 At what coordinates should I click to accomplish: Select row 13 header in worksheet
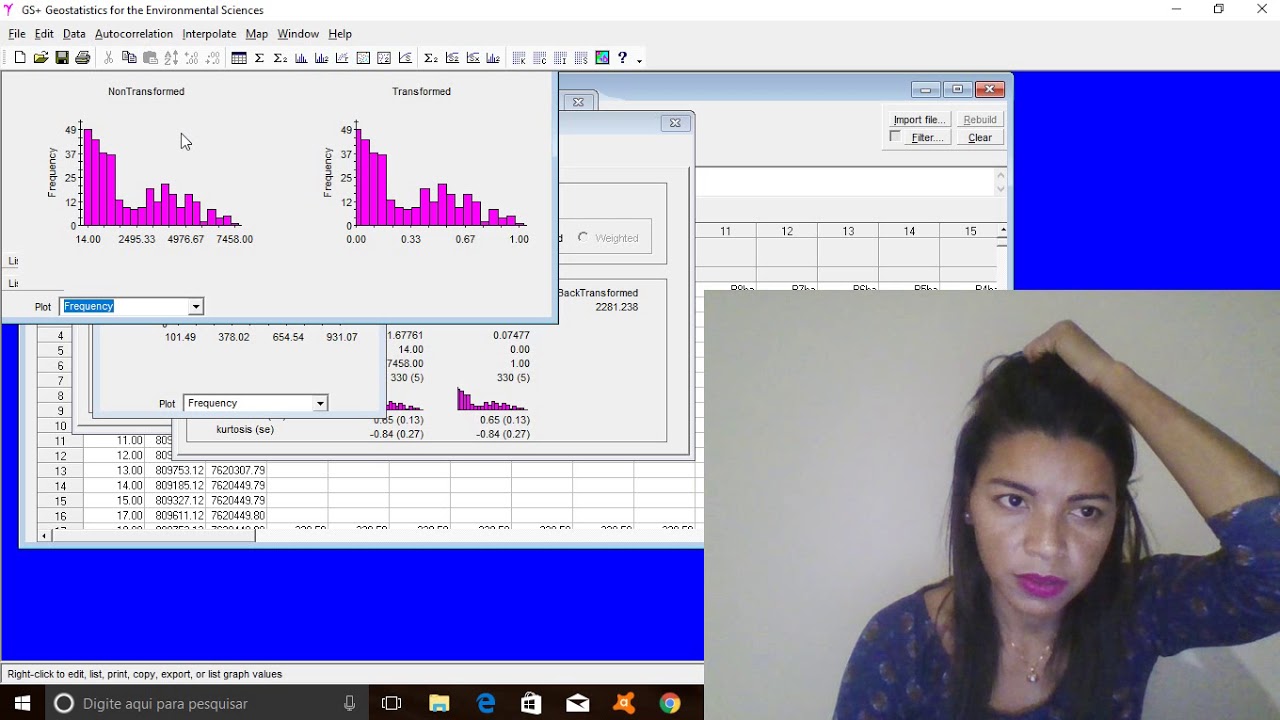(x=60, y=471)
